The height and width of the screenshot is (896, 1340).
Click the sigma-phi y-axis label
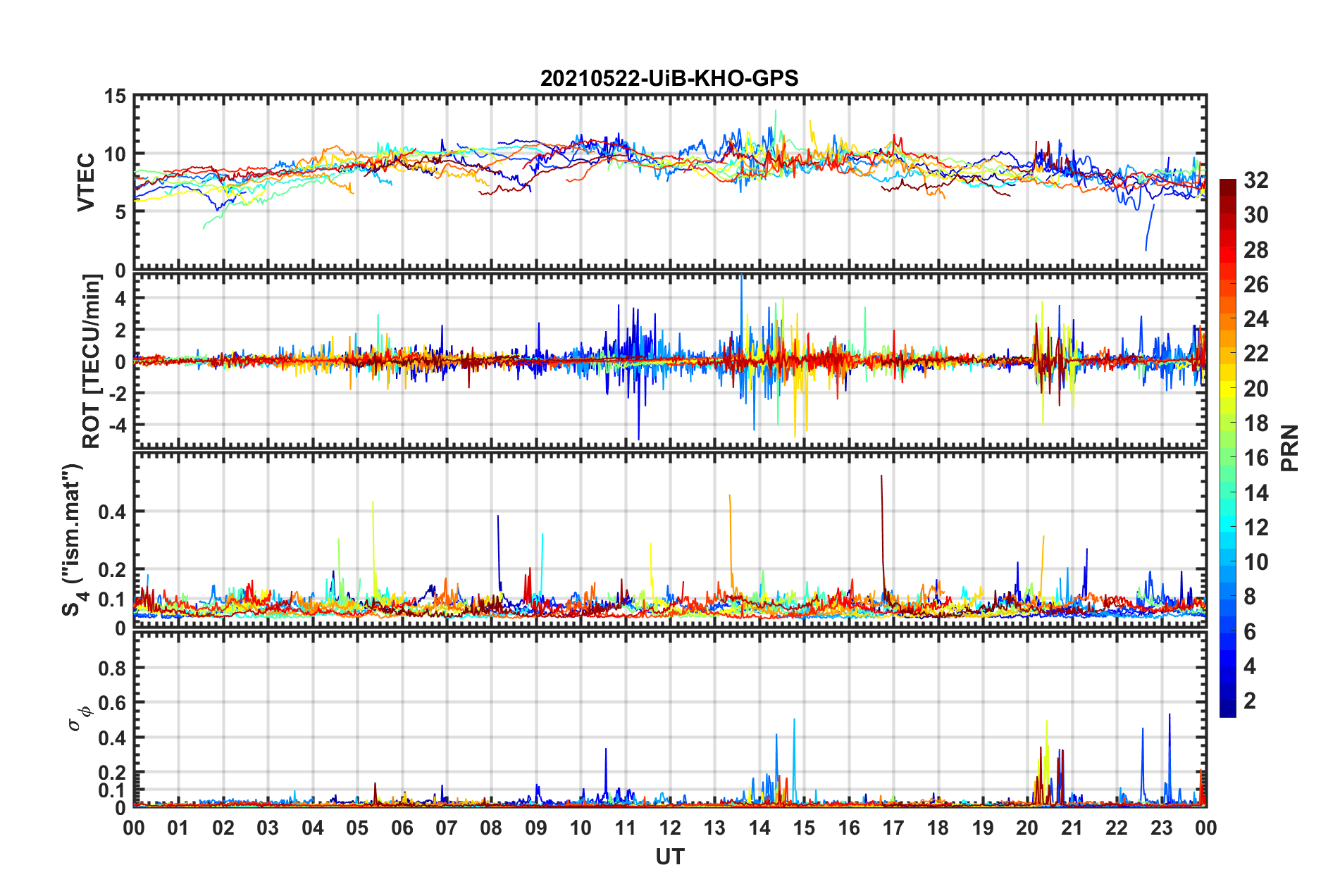[79, 718]
